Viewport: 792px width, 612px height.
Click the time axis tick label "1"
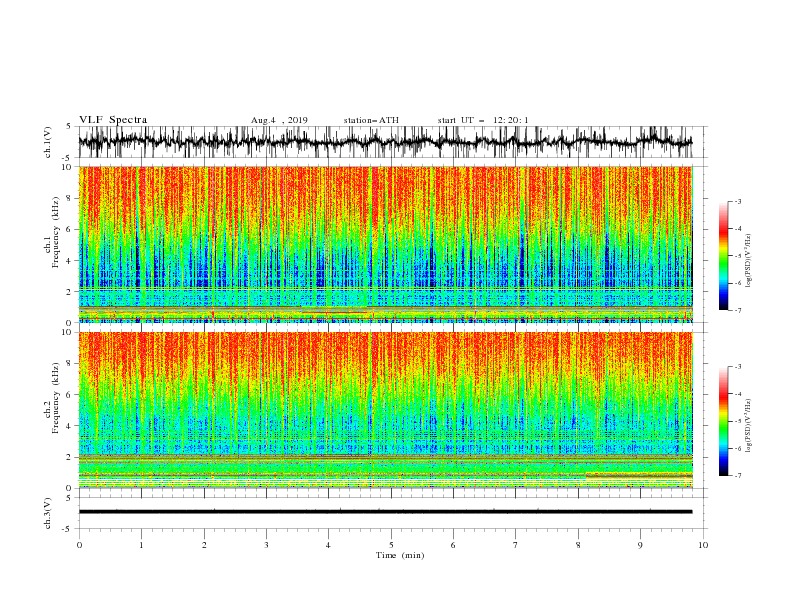coord(142,545)
